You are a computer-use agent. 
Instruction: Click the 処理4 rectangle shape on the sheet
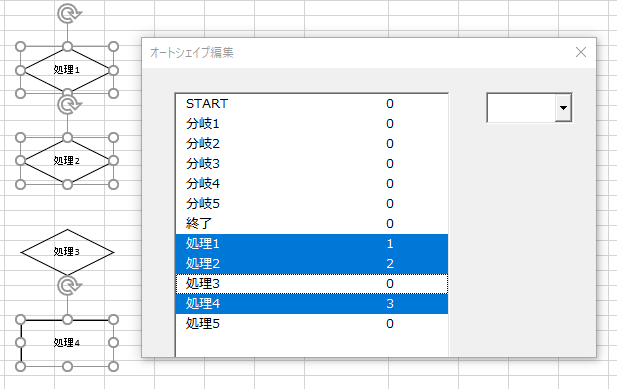click(x=67, y=343)
